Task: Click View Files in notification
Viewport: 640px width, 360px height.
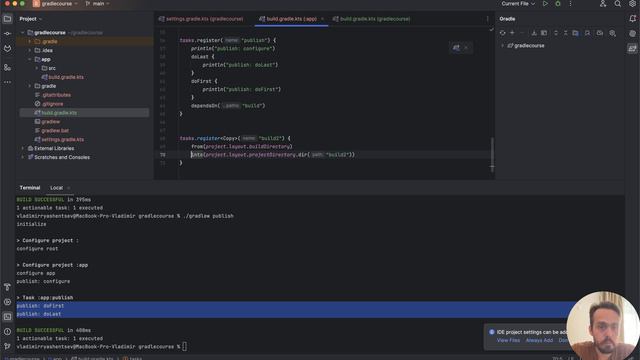Action: [x=508, y=340]
